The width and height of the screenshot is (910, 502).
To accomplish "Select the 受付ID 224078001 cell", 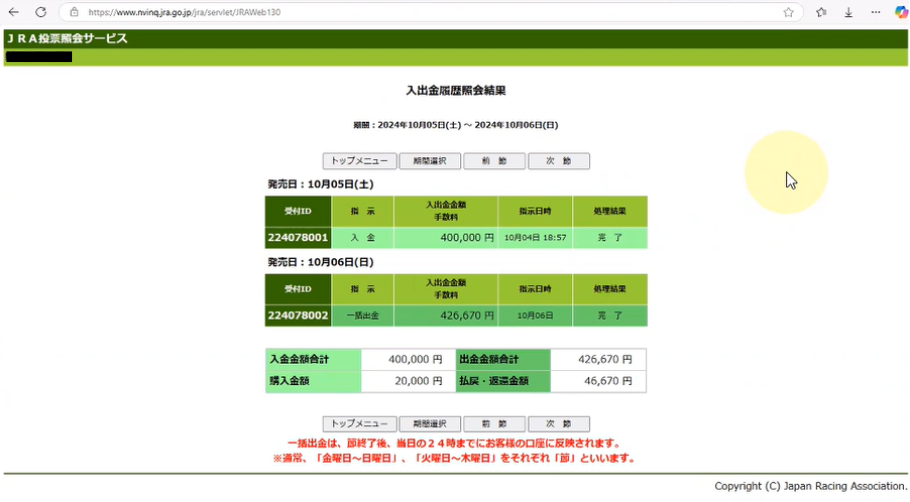I will click(297, 238).
